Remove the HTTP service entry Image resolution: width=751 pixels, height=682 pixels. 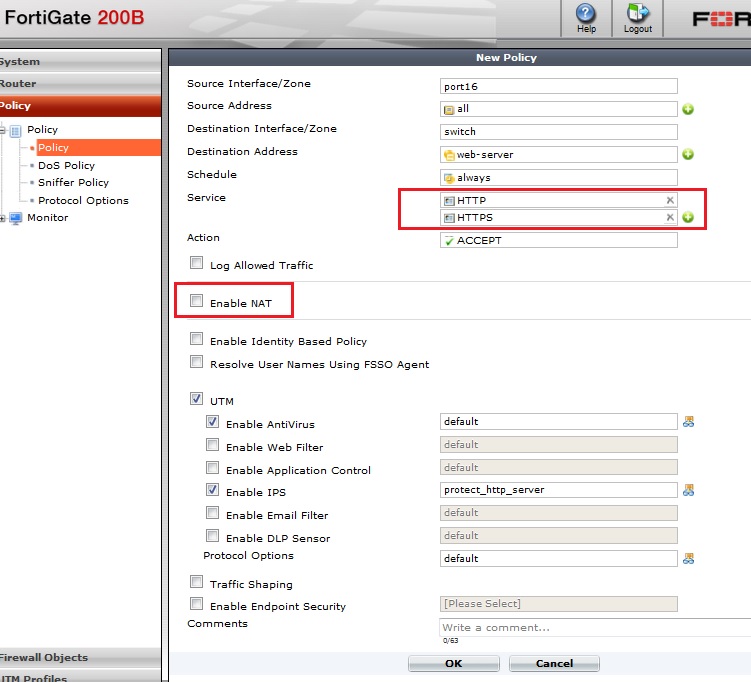coord(670,200)
